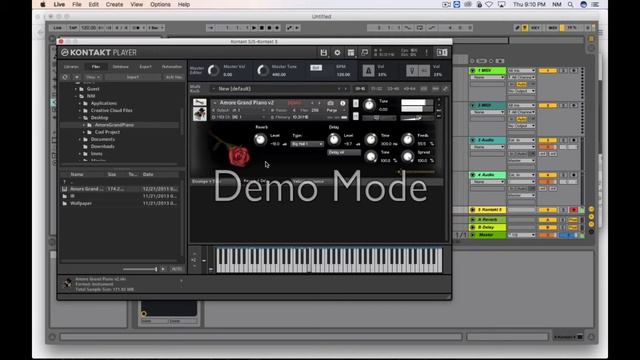Viewport: 640px width, 360px height.
Task: Toggle MIDI map mode in Ableton
Action: tap(553, 28)
